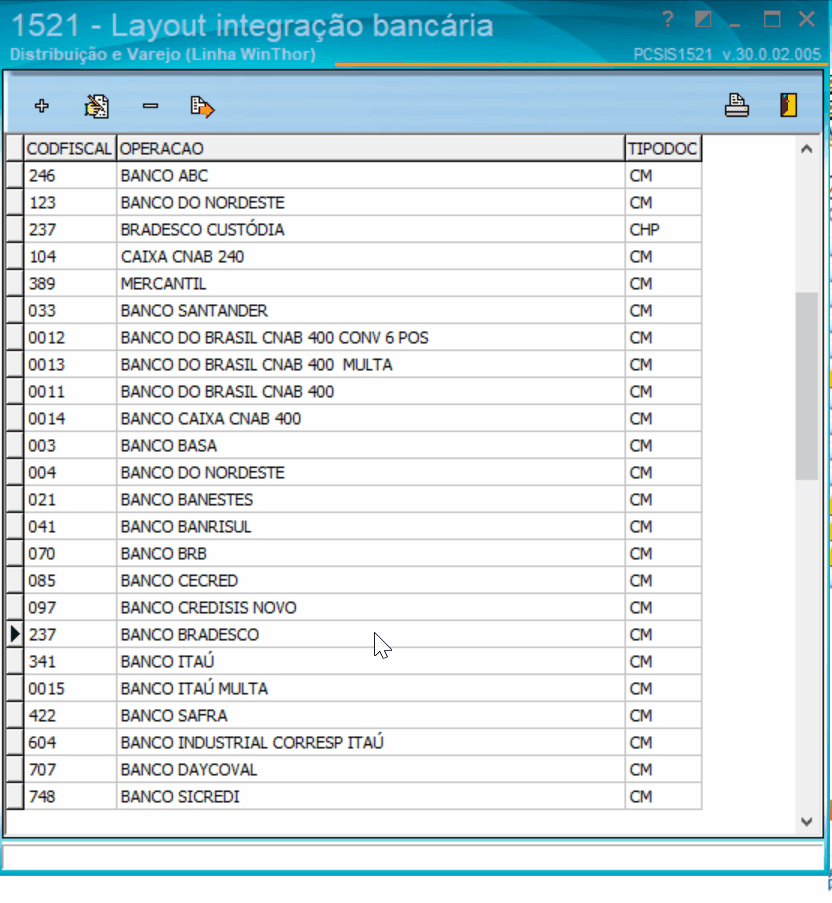Image resolution: width=832 pixels, height=903 pixels.
Task: Select the BANCO BASA row
Action: click(x=354, y=446)
